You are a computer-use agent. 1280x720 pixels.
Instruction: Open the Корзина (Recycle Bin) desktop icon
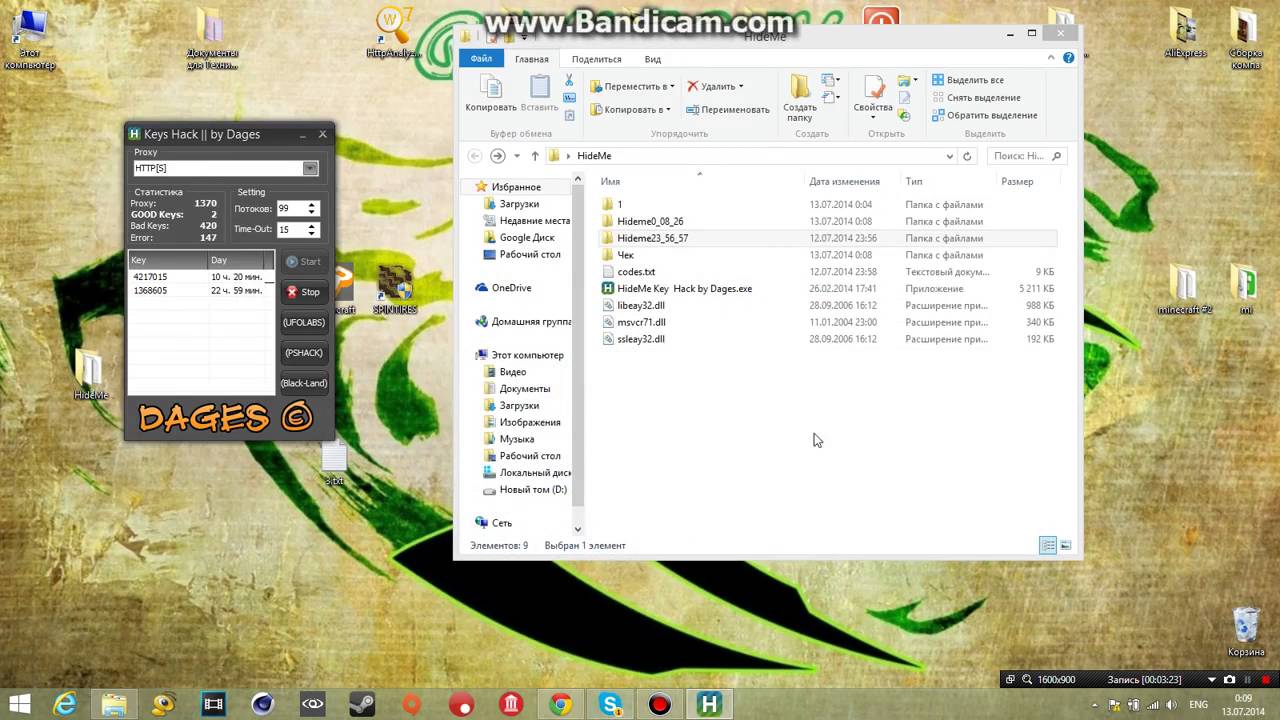(1246, 632)
